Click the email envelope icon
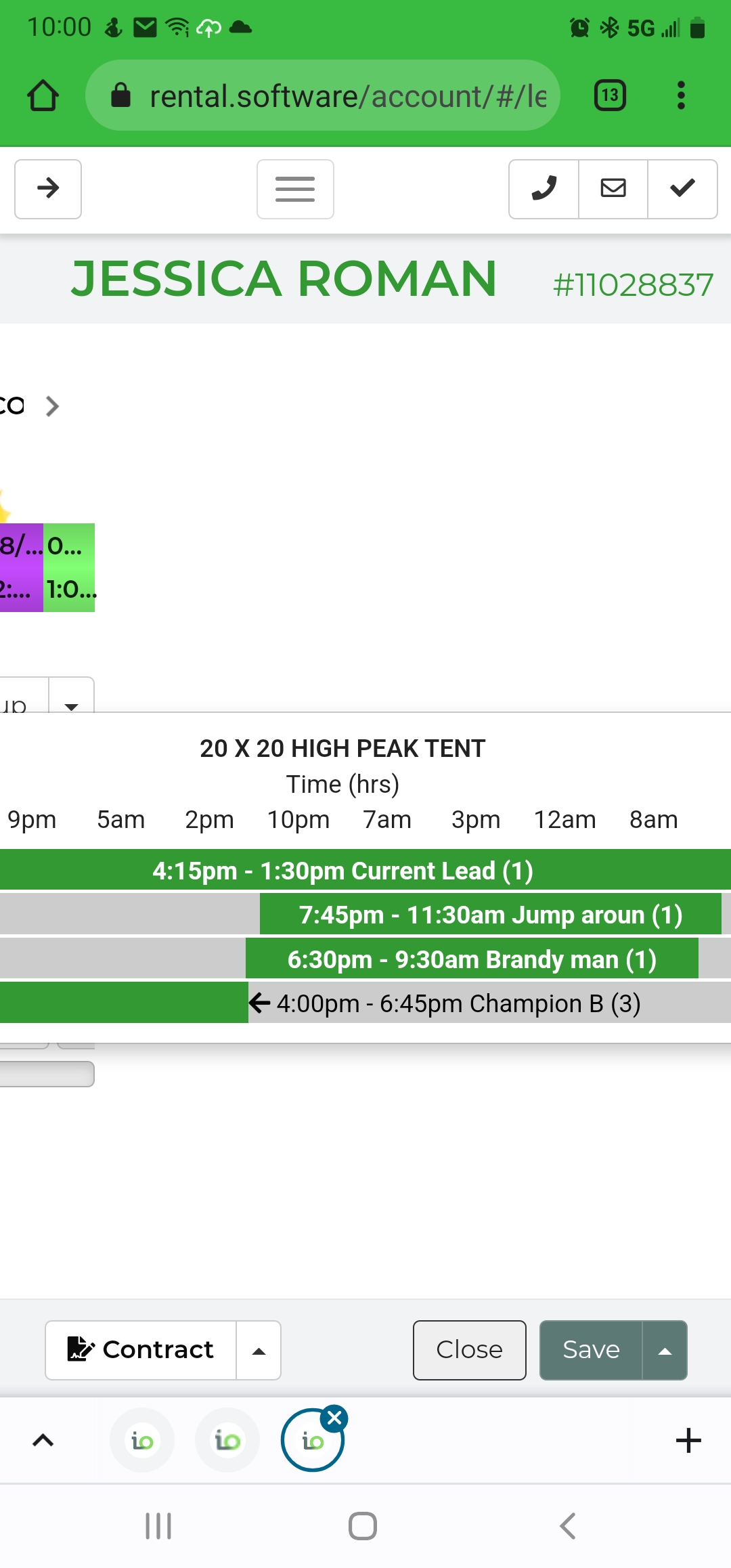 click(x=613, y=189)
